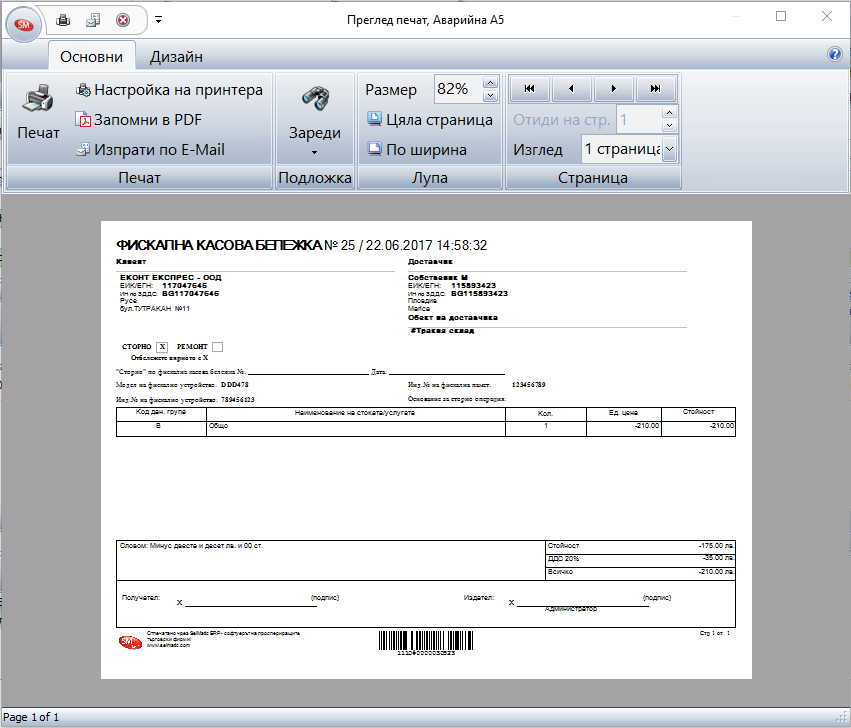Viewport: 851px width, 728px height.
Task: Click Изпрати по E-Mail
Action: pos(150,149)
